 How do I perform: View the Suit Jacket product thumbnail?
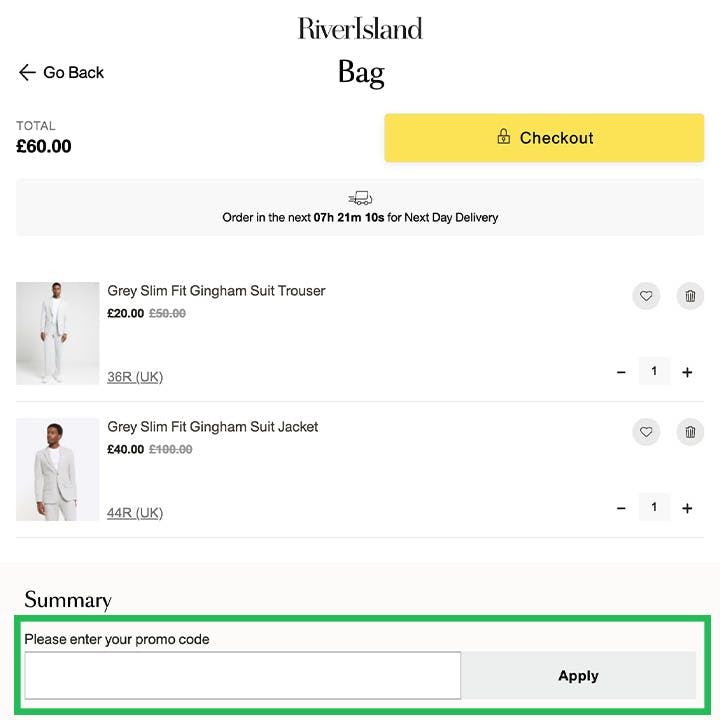57,469
